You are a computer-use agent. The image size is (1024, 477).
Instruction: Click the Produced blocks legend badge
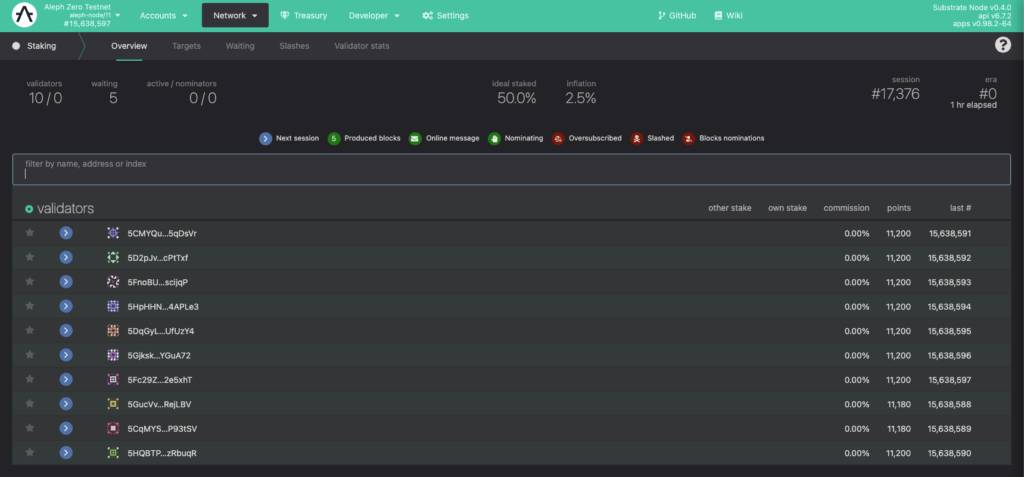[x=334, y=138]
